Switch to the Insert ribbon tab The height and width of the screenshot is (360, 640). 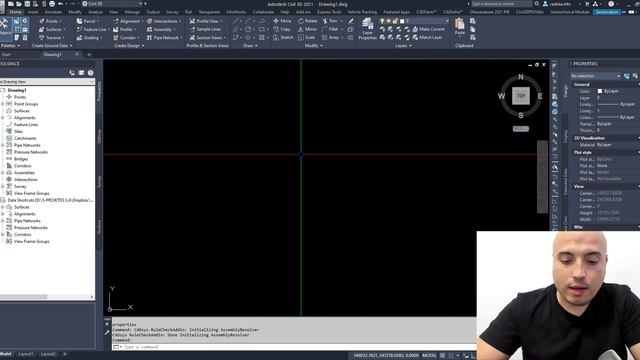click(x=33, y=12)
